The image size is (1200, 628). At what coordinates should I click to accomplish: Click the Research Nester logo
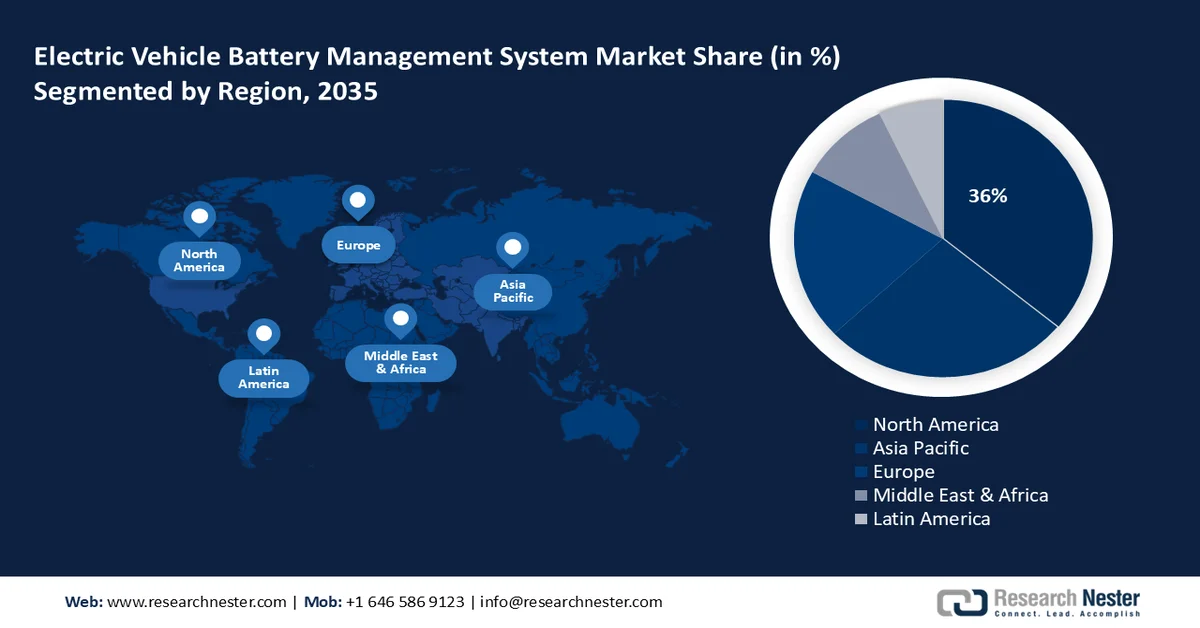pos(1040,600)
